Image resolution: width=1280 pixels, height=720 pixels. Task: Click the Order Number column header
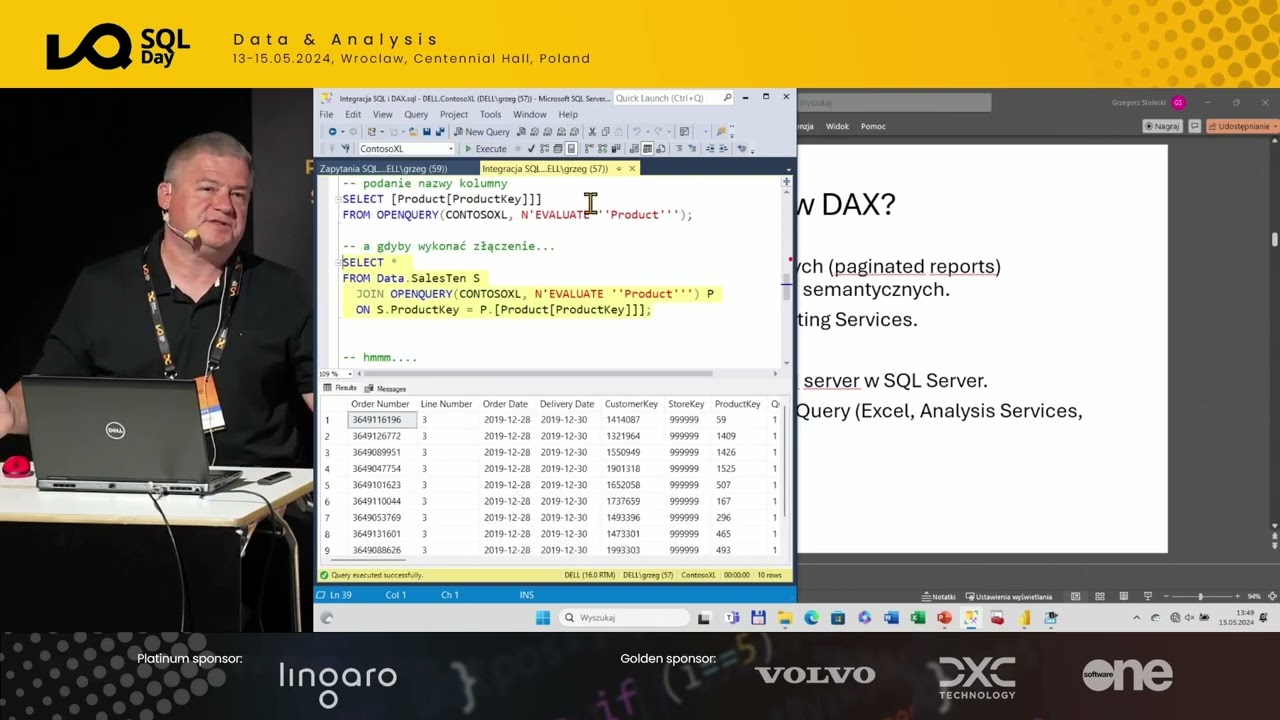380,404
